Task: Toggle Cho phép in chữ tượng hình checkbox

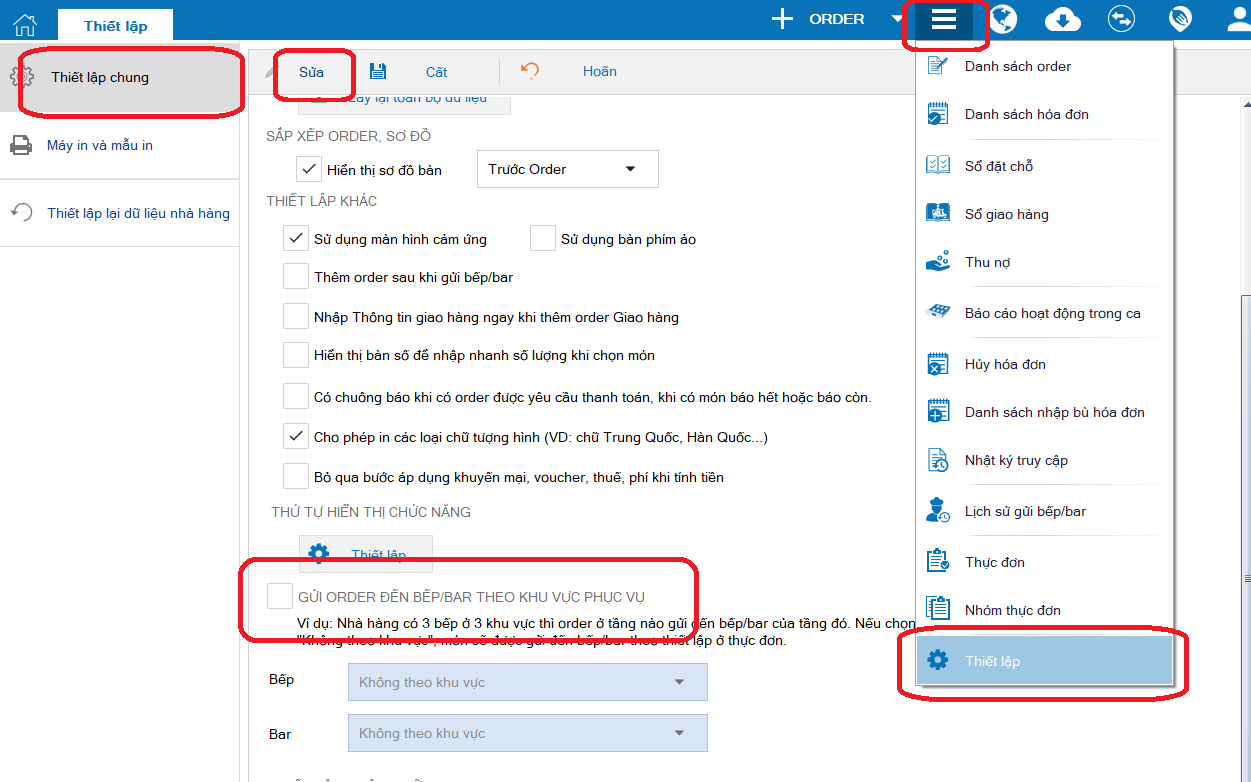Action: pos(295,437)
